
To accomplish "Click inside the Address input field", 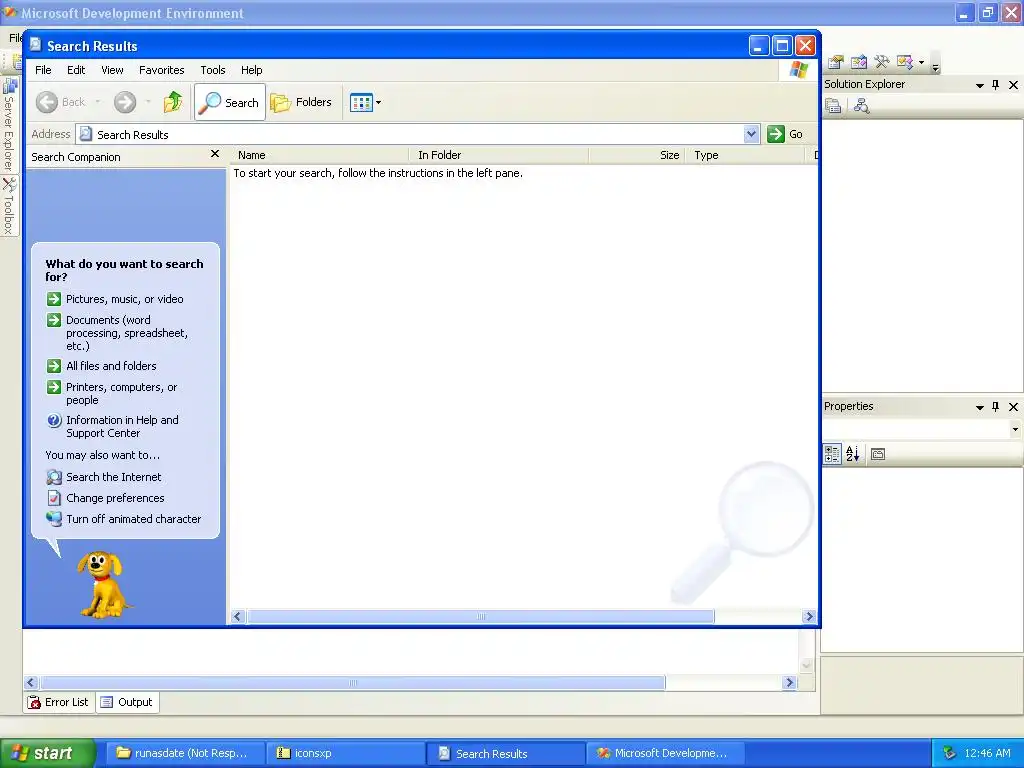I will coord(418,134).
